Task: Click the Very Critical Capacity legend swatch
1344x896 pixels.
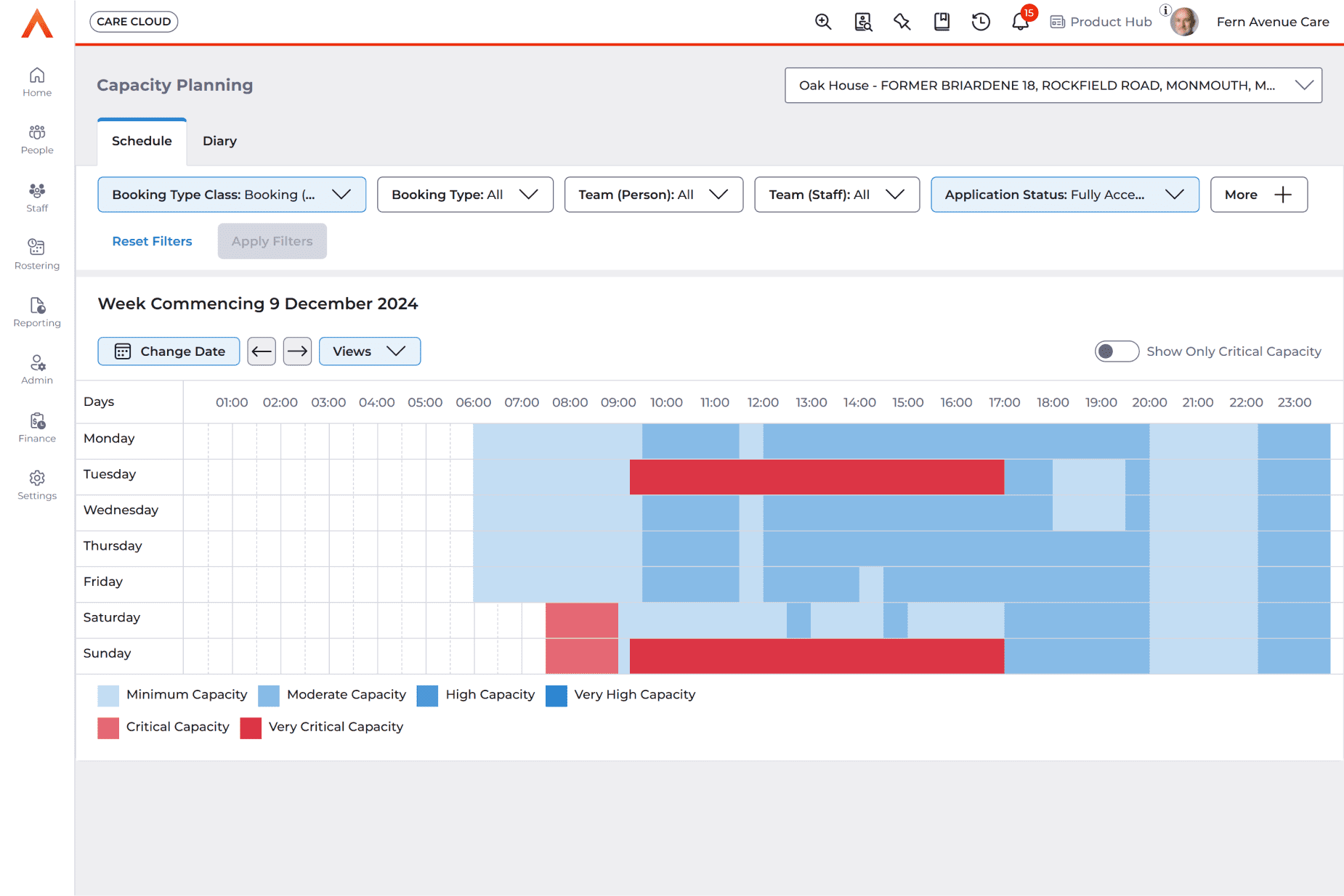Action: click(x=251, y=728)
